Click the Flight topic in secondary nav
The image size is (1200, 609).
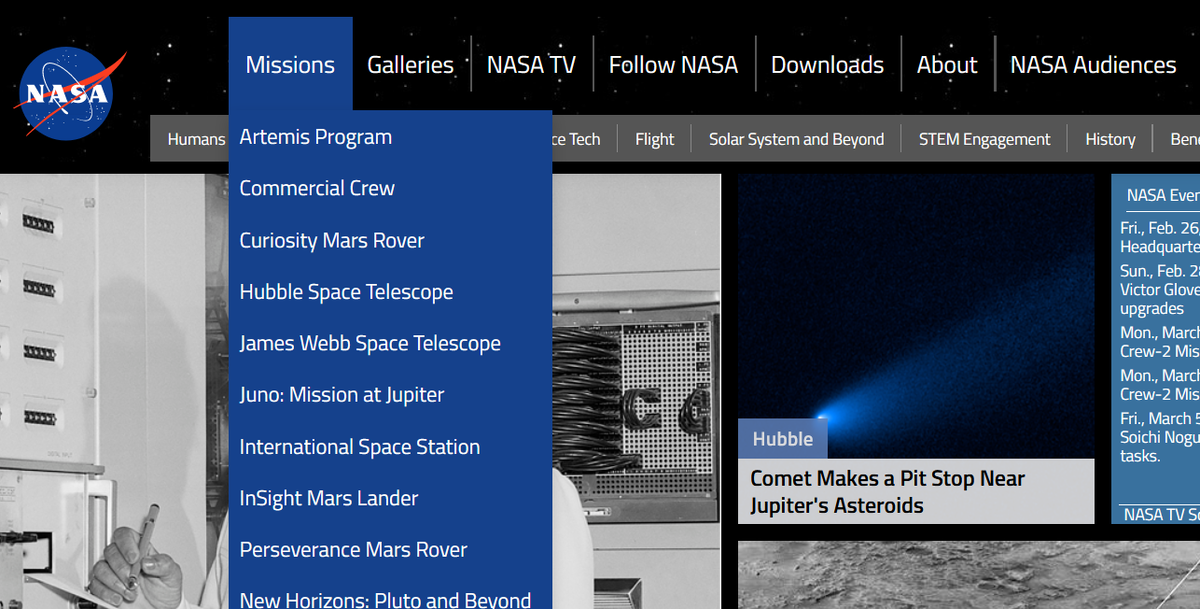(x=655, y=139)
